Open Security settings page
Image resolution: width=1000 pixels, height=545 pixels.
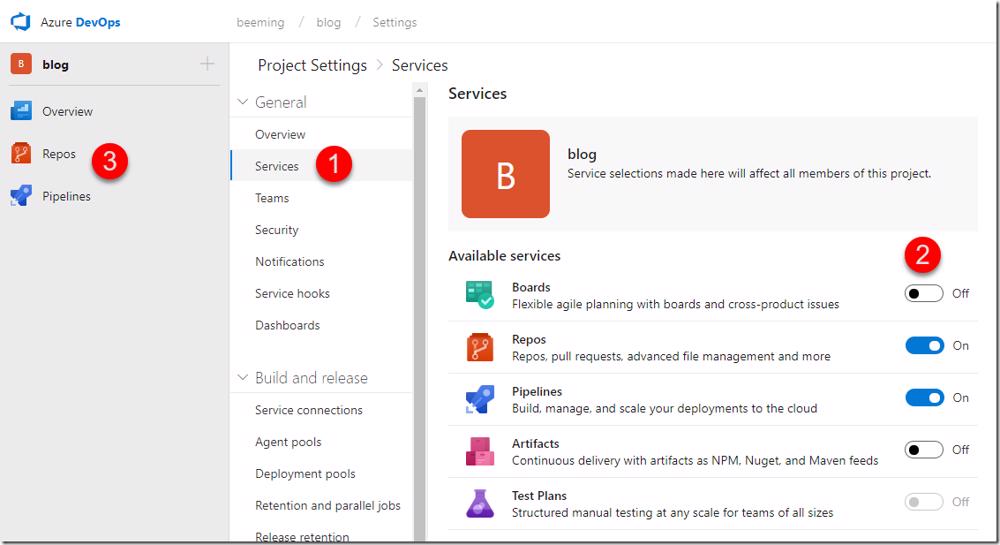click(277, 229)
